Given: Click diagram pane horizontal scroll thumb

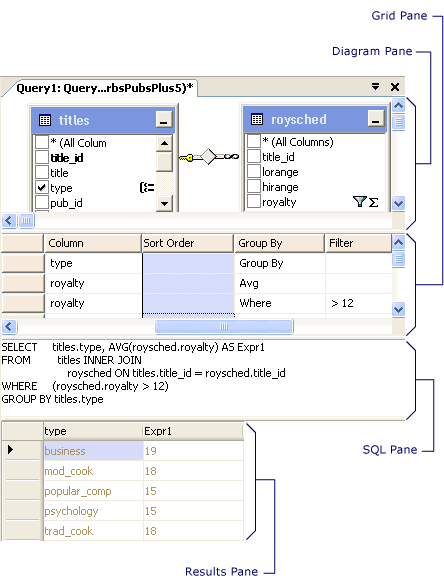Looking at the screenshot, I should click(x=26, y=220).
